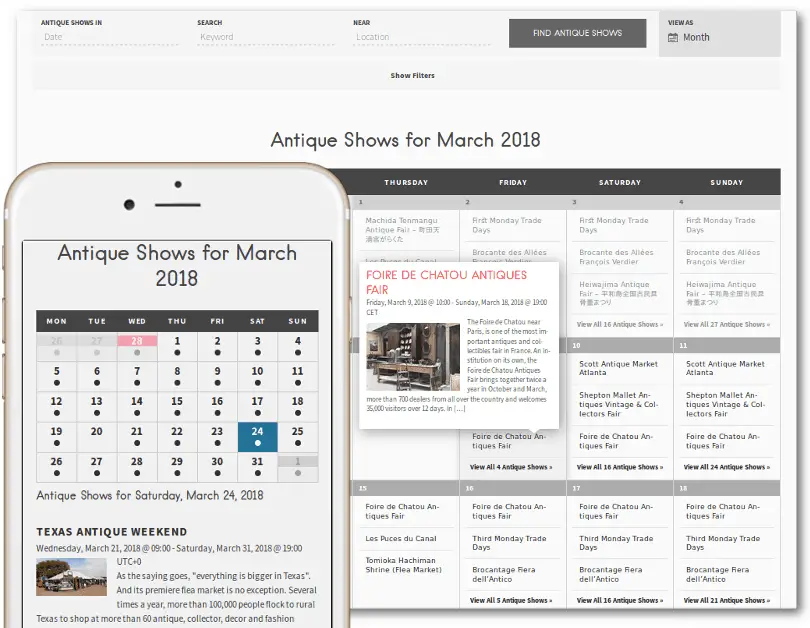This screenshot has width=810, height=628.
Task: Open First Monday Trade Days on Friday 2
Action: point(507,225)
